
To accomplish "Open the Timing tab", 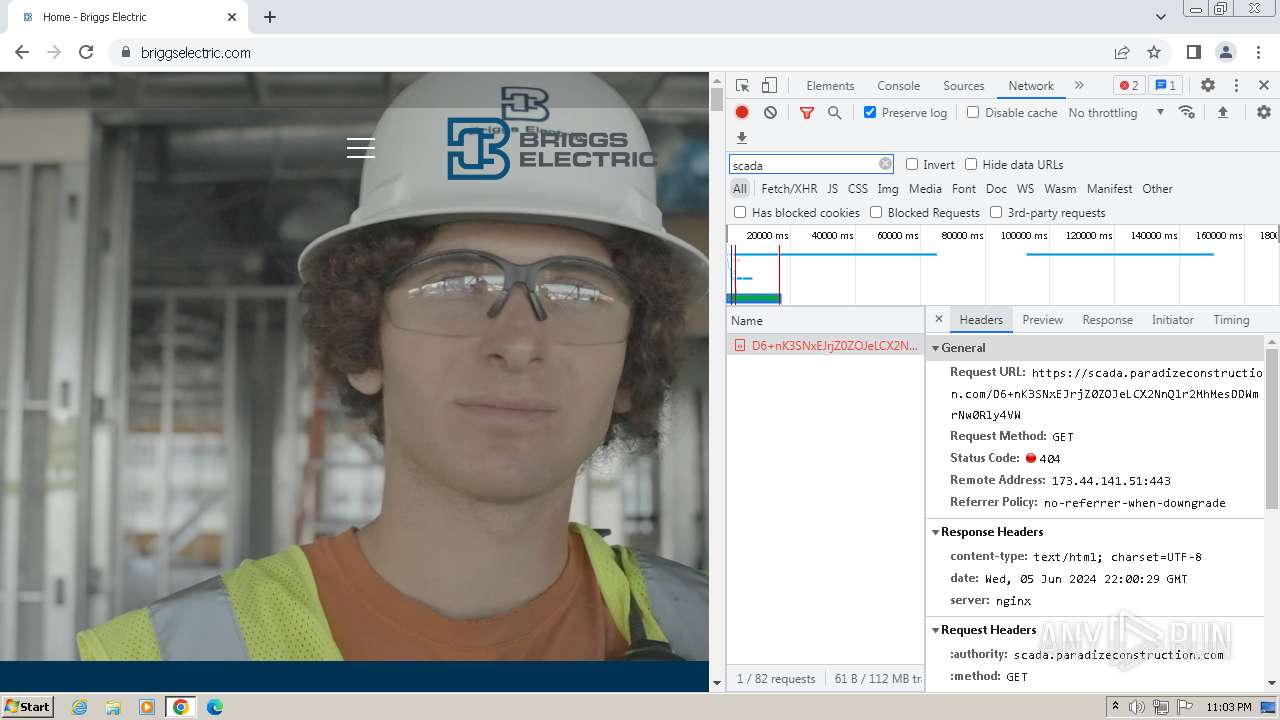I will pos(1231,320).
